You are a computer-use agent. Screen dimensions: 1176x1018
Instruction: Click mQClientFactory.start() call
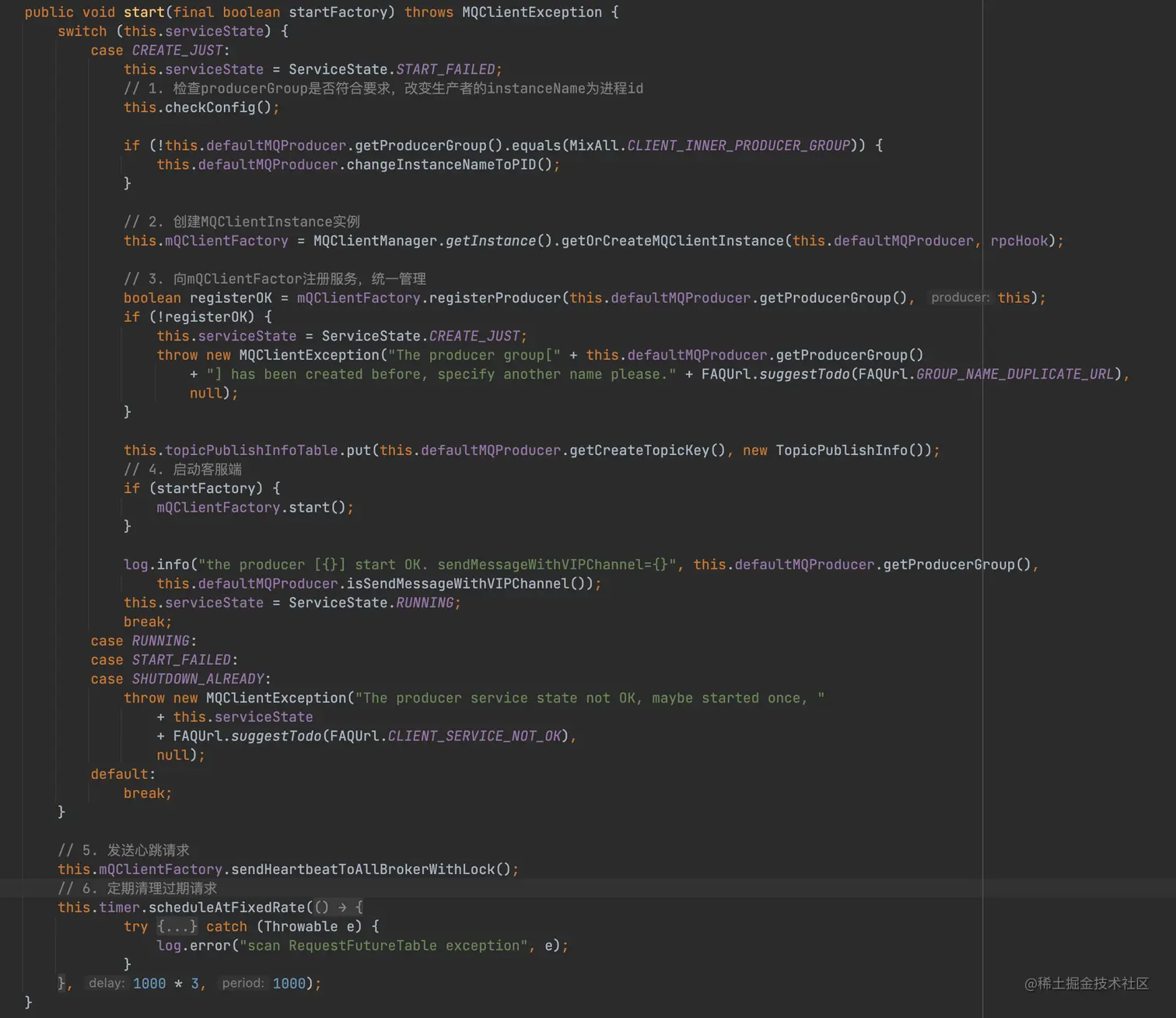pyautogui.click(x=250, y=508)
